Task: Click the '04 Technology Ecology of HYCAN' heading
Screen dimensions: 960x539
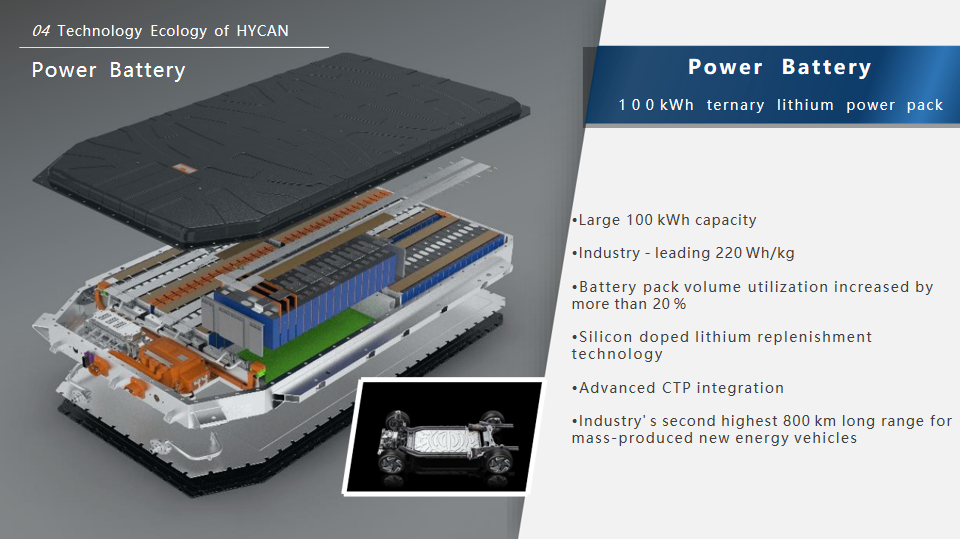Action: 160,31
